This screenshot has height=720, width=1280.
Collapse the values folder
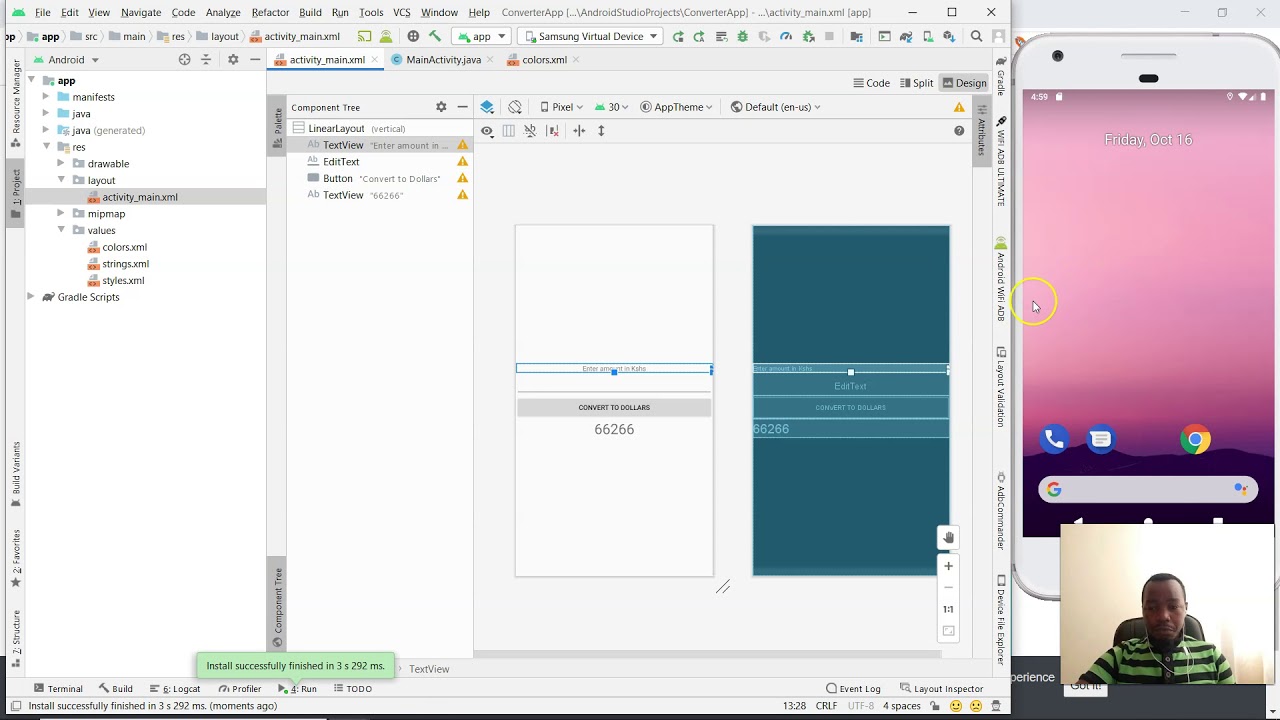pyautogui.click(x=61, y=230)
